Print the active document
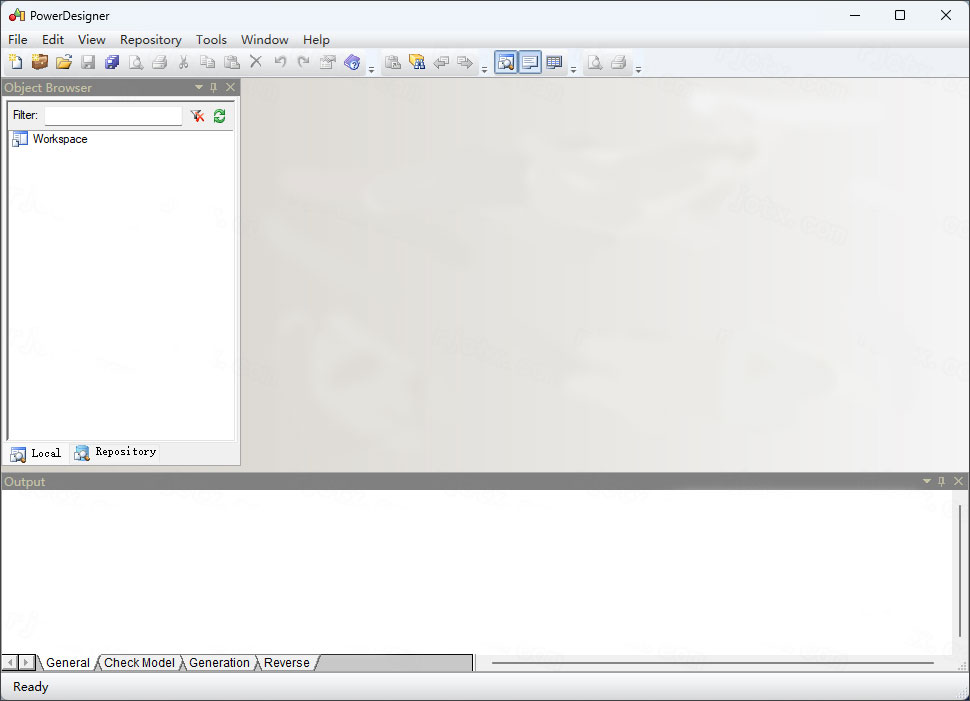Image resolution: width=970 pixels, height=701 pixels. 160,62
